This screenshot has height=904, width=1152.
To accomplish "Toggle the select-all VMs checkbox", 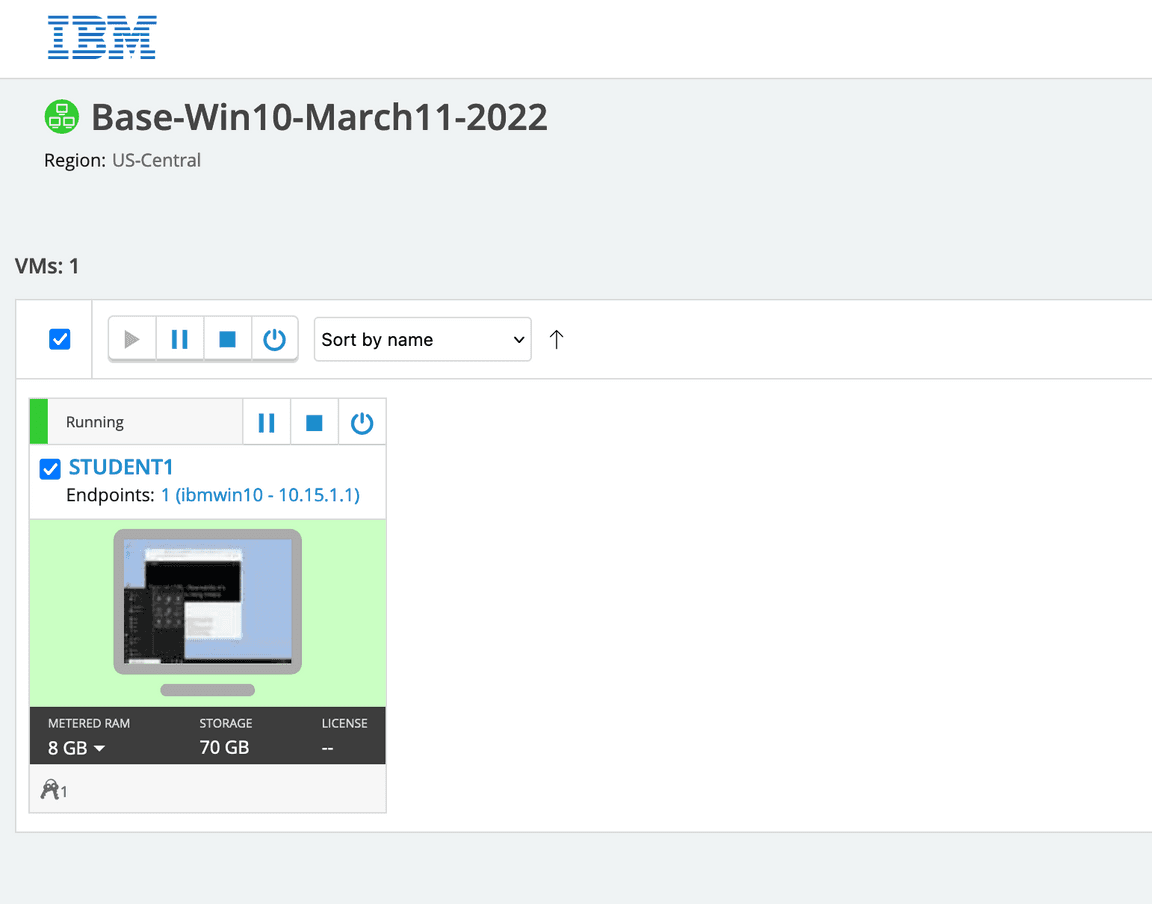I will pyautogui.click(x=60, y=340).
